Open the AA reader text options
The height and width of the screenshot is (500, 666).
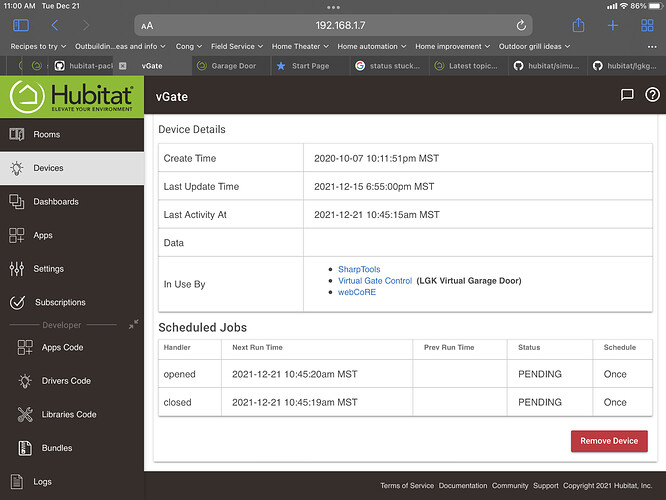[147, 26]
